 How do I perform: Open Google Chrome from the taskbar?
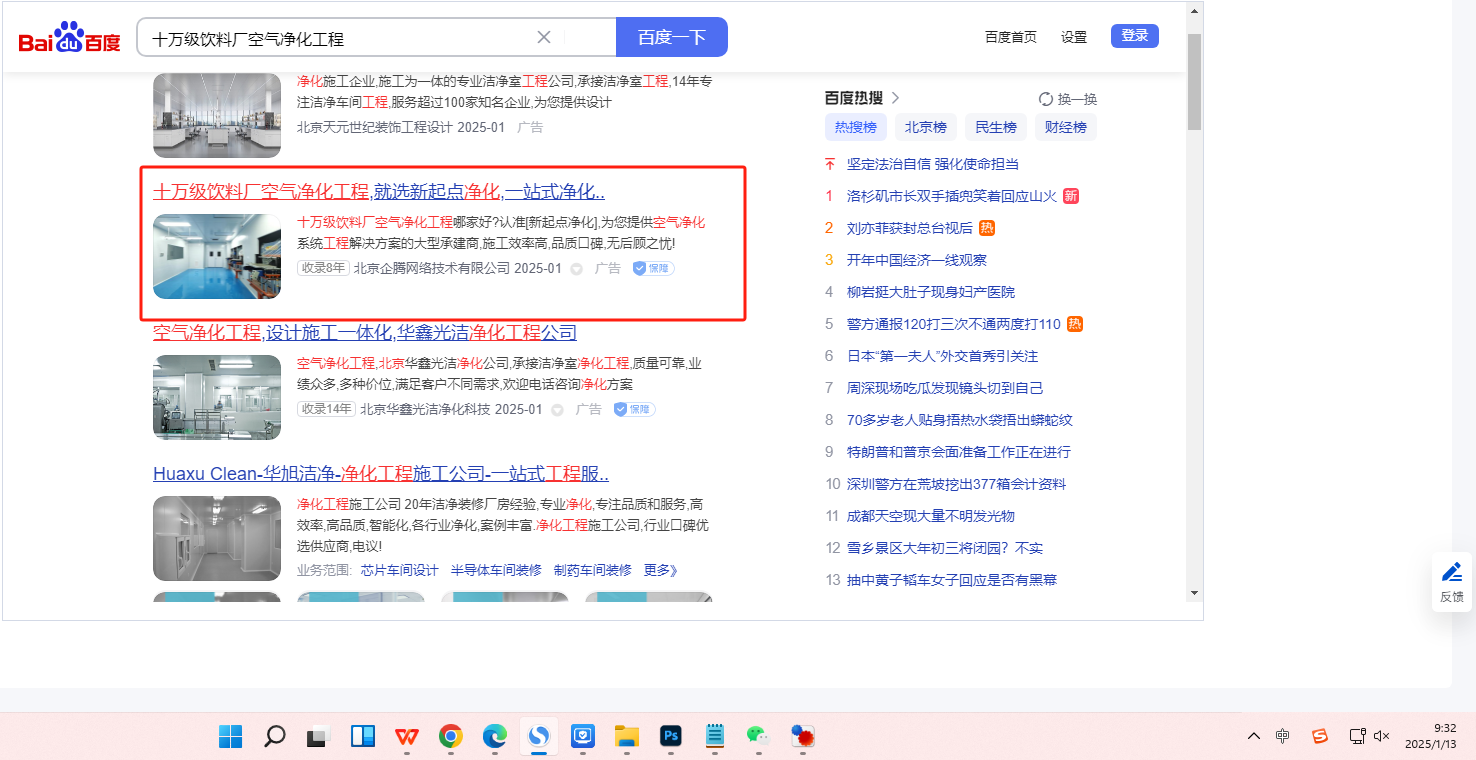[x=451, y=737]
